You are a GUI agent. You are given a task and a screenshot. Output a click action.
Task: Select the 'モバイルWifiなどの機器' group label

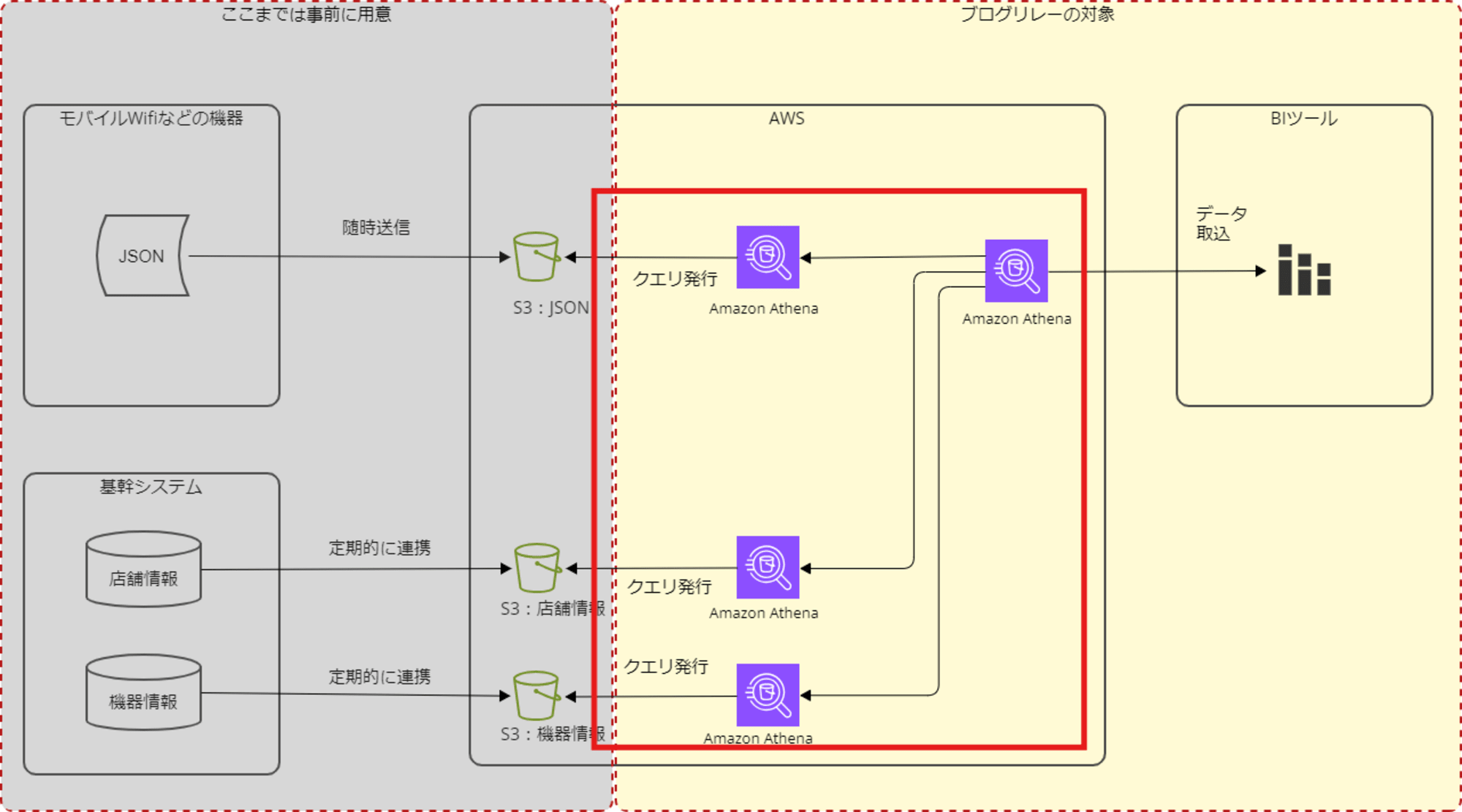point(151,118)
